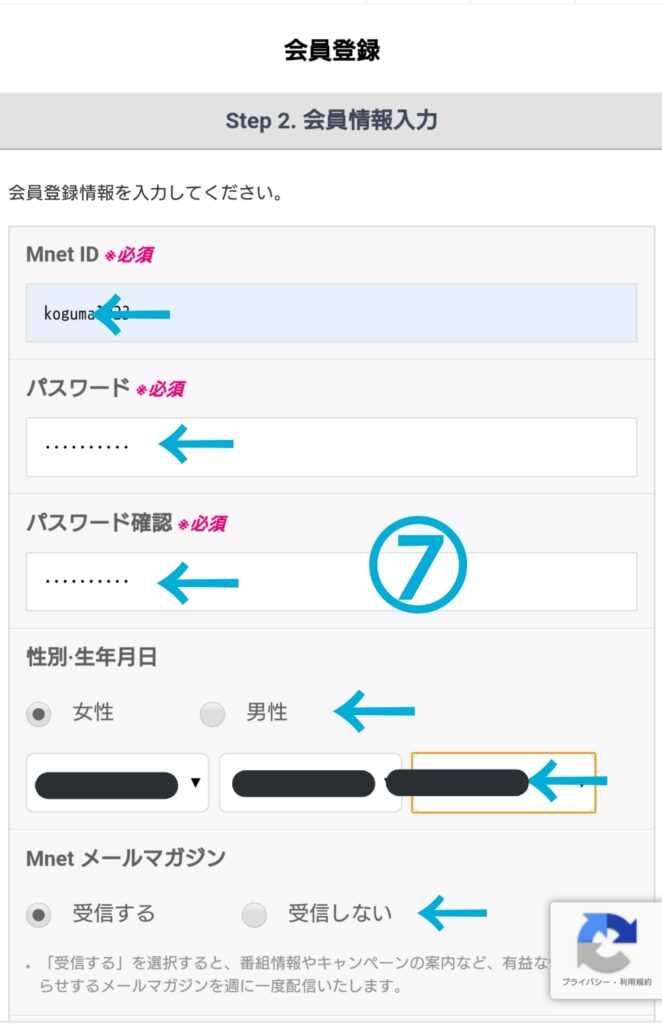
Task: Click the パスワード確認 confirmation field
Action: pyautogui.click(x=331, y=582)
